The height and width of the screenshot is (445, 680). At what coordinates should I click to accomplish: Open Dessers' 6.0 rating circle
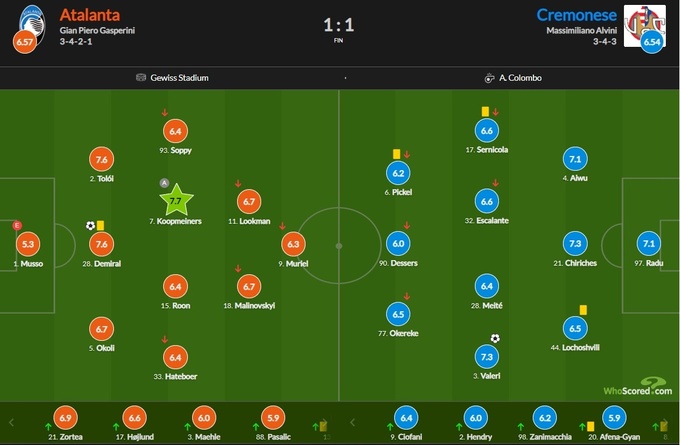pos(399,243)
